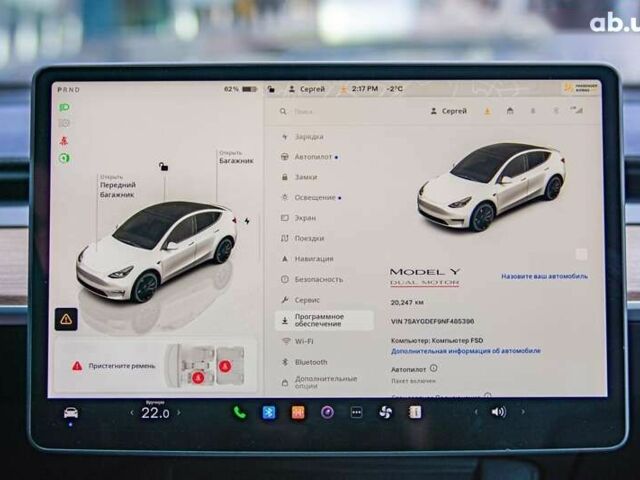Tap the Model Y Dual Motor badge

click(425, 277)
